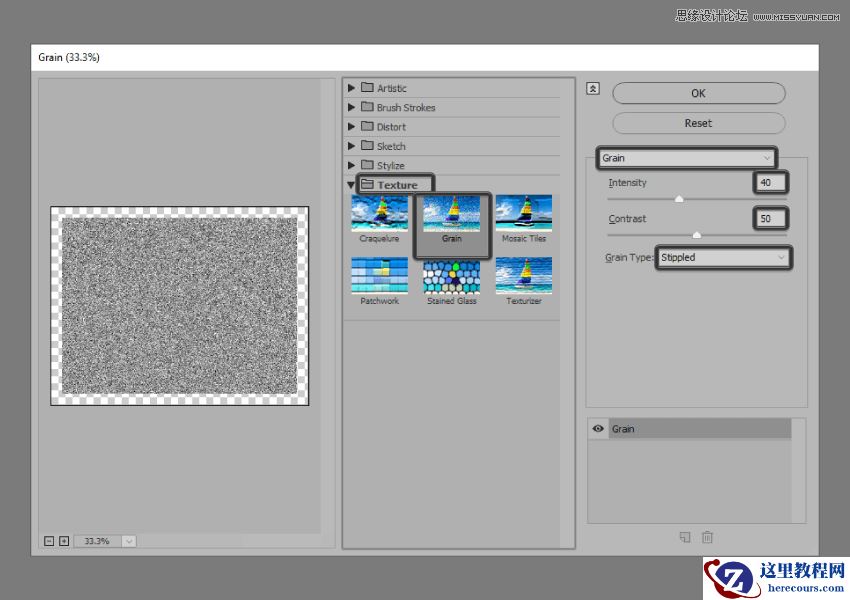Click the Brush Strokes folder label
This screenshot has width=850, height=600.
(x=406, y=107)
